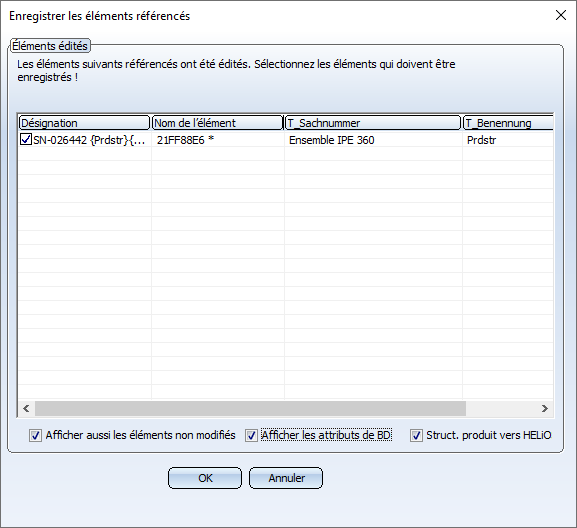Uncheck the SN-026442 {Prdstr} row checkbox
577x528 pixels.
(x=25, y=140)
